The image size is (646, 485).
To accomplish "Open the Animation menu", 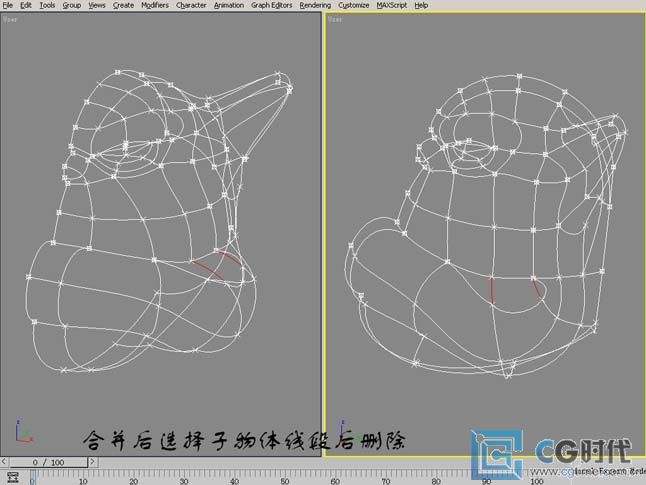I will 229,5.
